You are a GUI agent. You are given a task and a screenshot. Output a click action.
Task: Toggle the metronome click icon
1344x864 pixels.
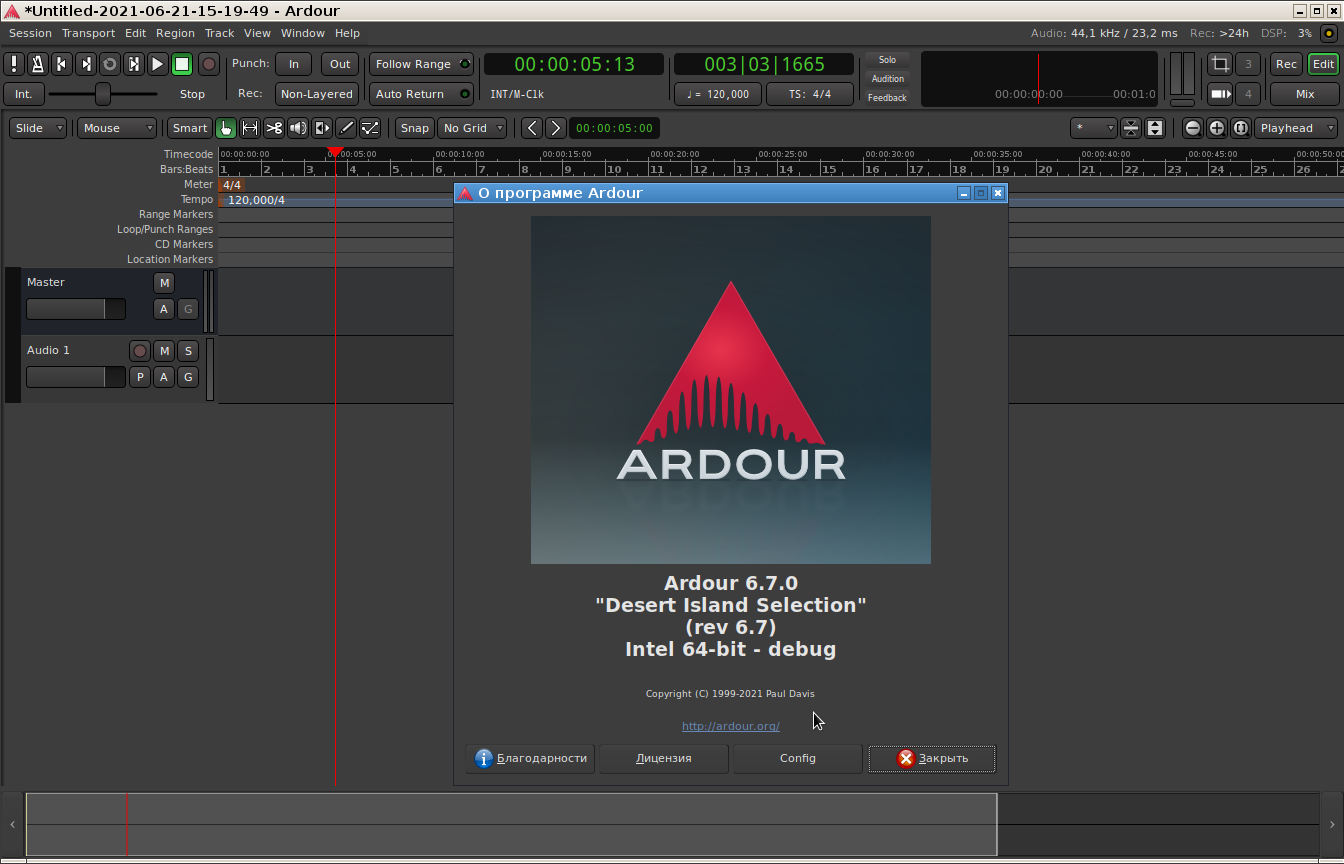pos(38,64)
